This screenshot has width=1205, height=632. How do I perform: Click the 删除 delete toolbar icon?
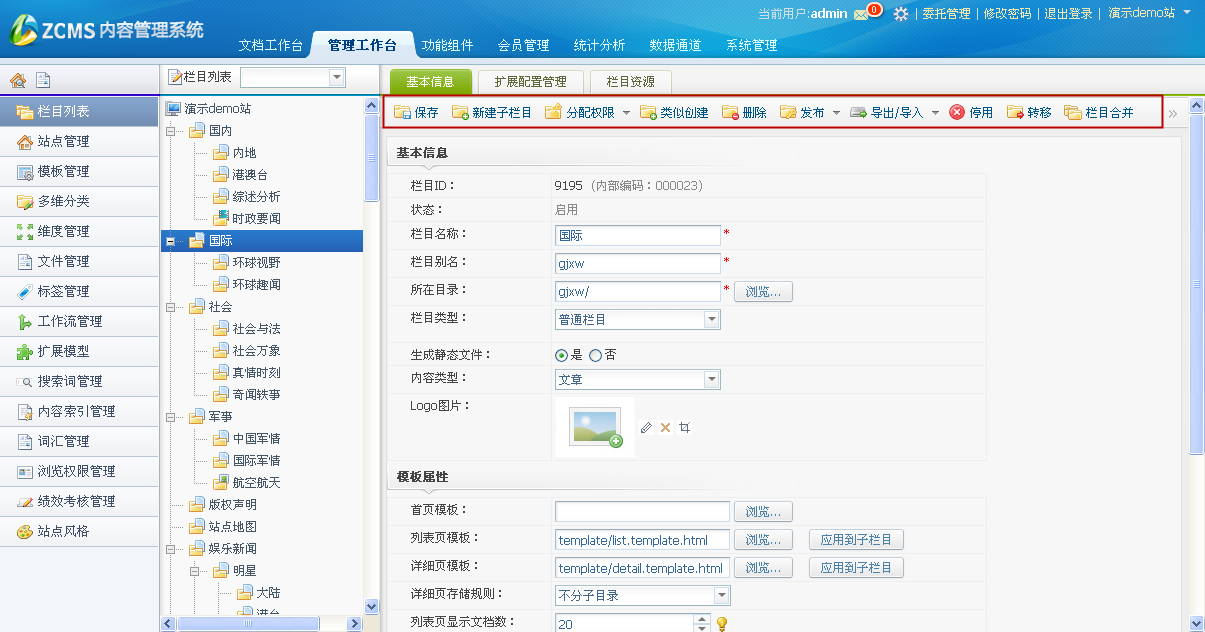[730, 113]
